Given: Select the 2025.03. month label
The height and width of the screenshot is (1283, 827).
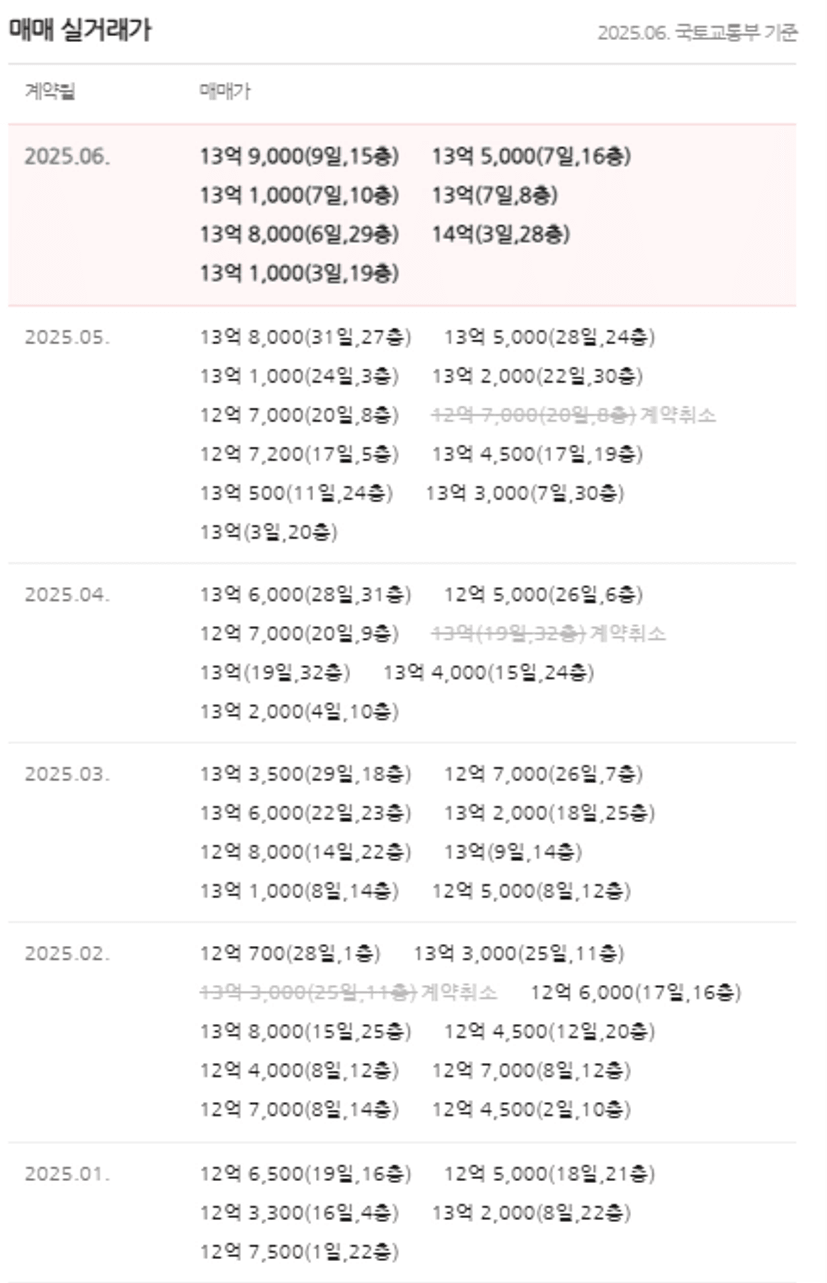Looking at the screenshot, I should point(67,775).
